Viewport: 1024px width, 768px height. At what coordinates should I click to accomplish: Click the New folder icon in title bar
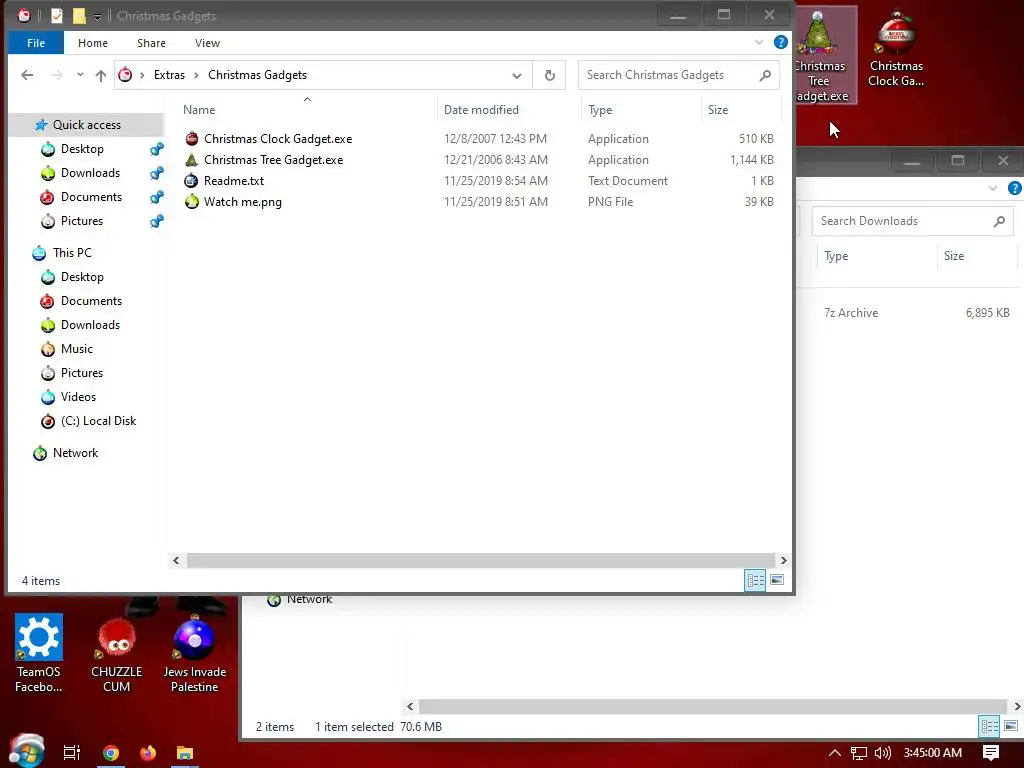click(79, 16)
